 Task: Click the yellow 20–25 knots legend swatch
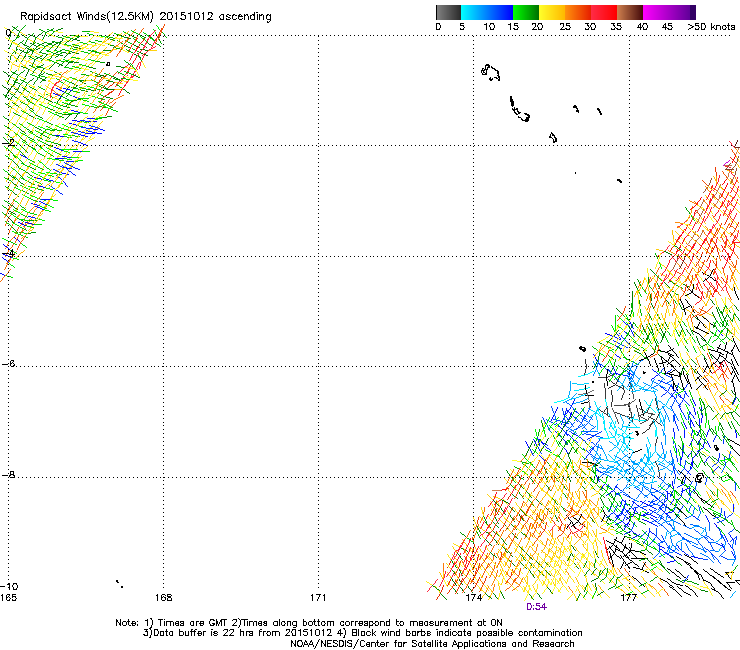552,12
